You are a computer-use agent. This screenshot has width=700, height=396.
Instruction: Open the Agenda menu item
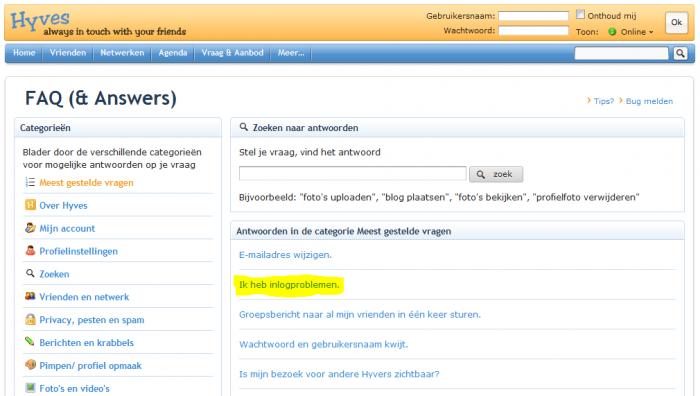[x=173, y=53]
